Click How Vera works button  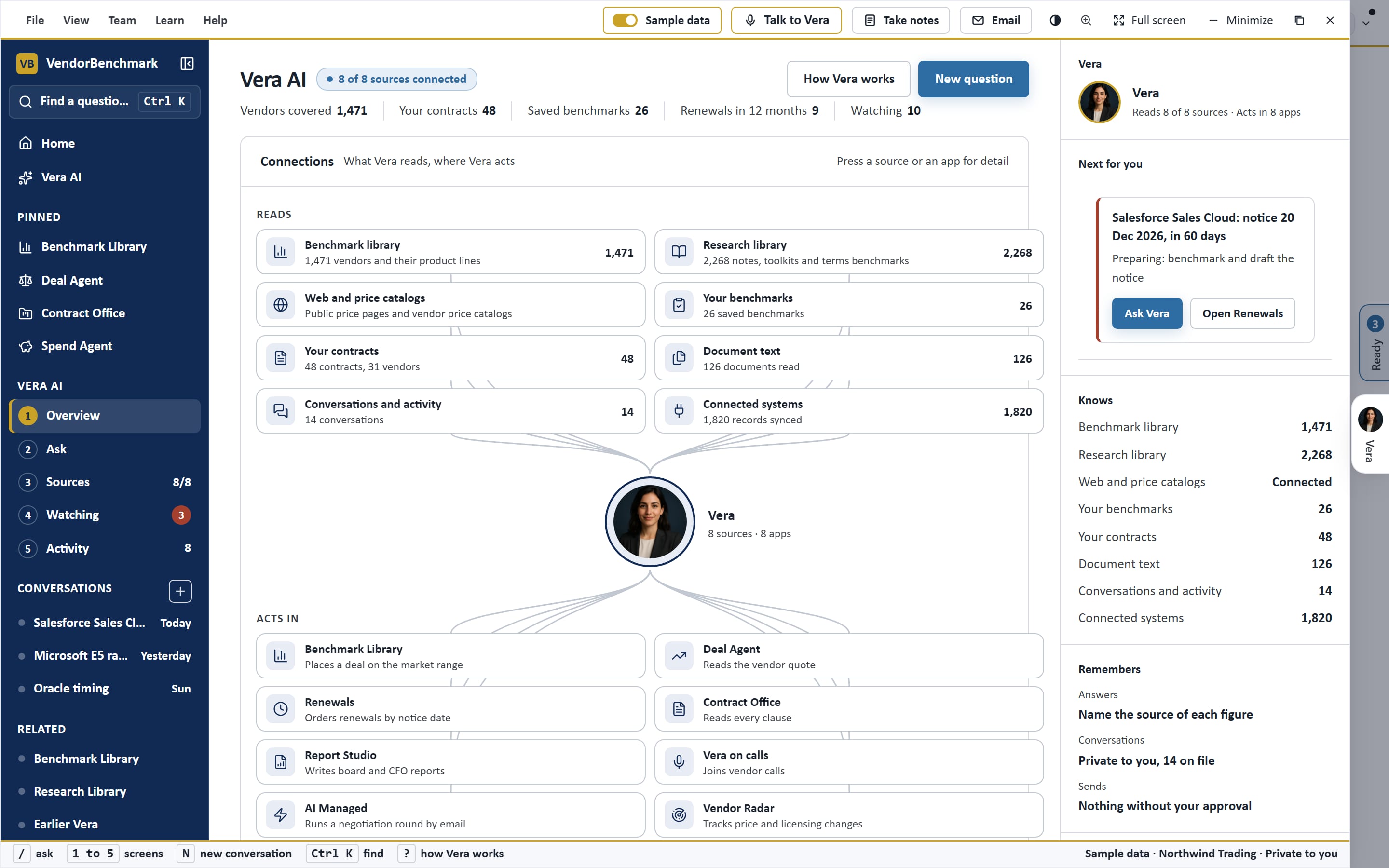point(848,79)
